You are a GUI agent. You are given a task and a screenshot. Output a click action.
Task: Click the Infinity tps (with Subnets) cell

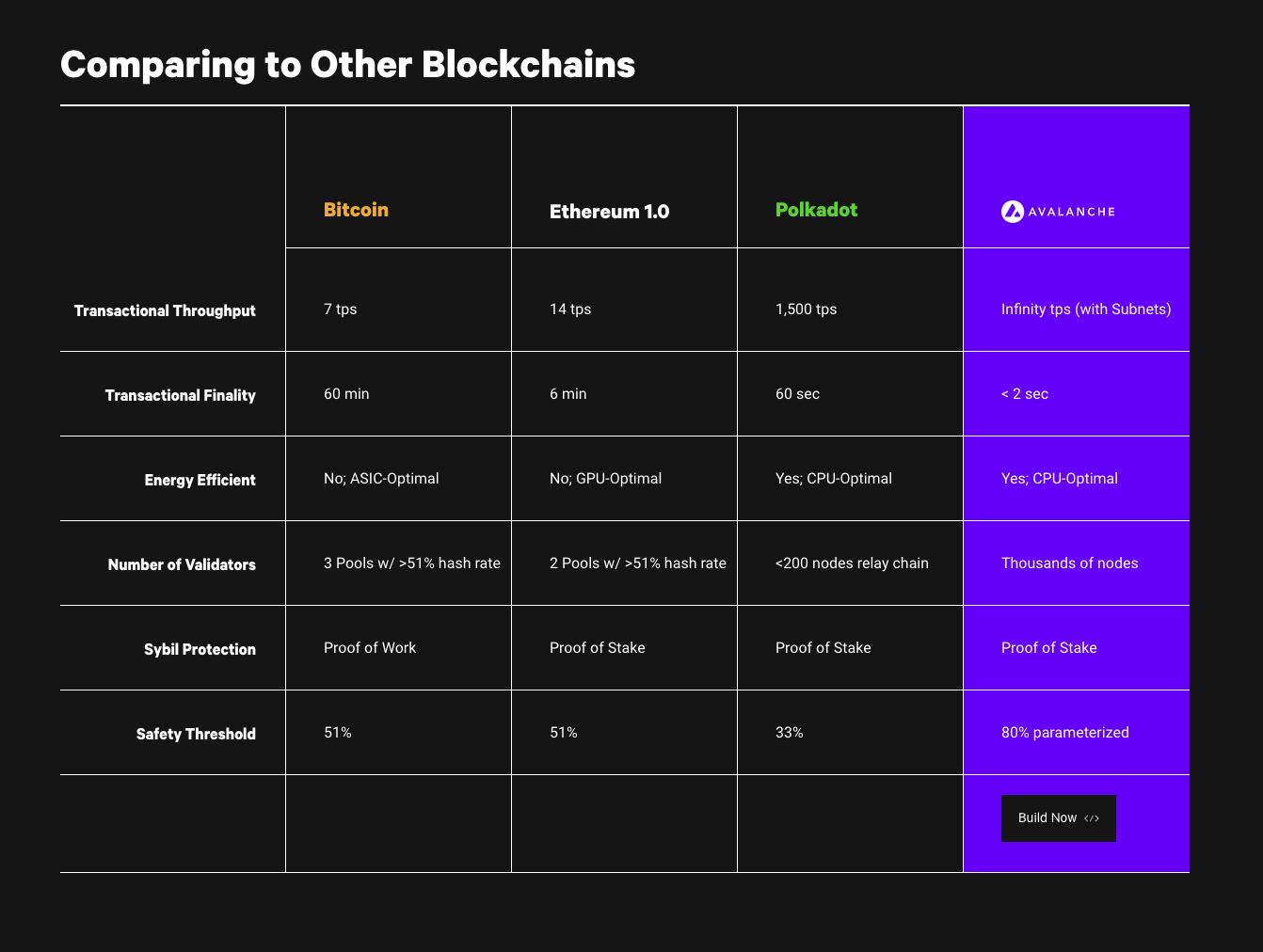(x=1086, y=309)
